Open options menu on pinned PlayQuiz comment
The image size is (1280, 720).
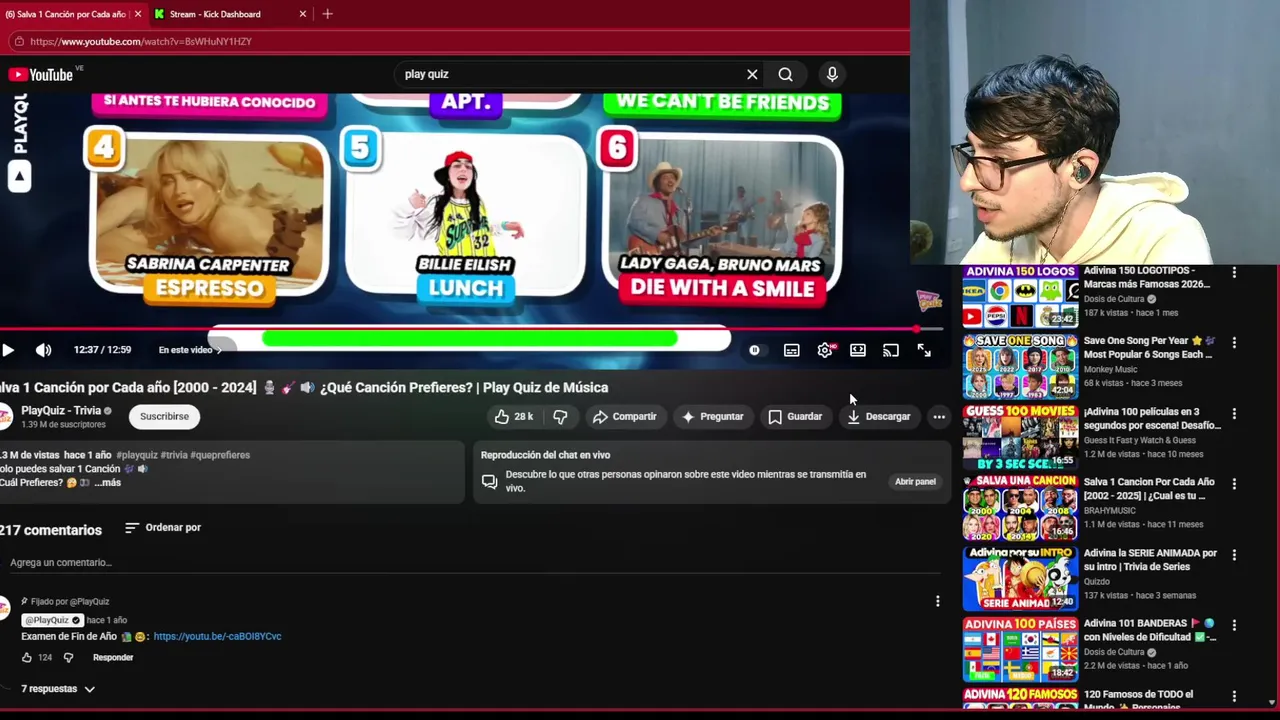[937, 601]
